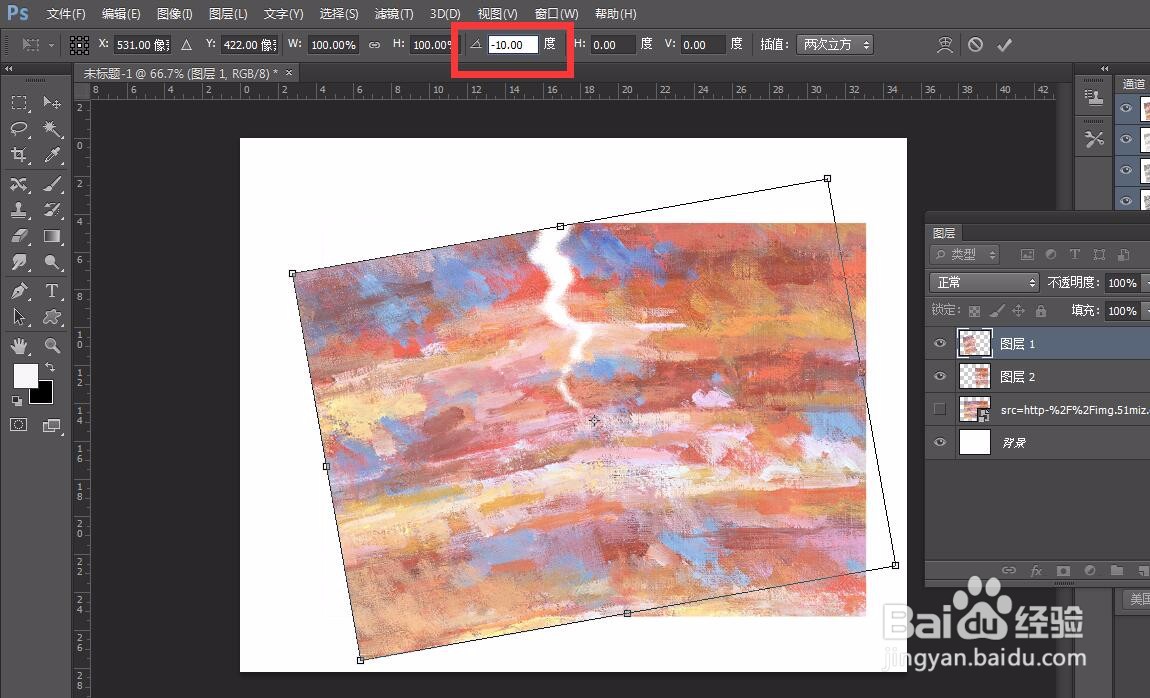The height and width of the screenshot is (698, 1150).
Task: Set background color swatch
Action: click(x=43, y=394)
